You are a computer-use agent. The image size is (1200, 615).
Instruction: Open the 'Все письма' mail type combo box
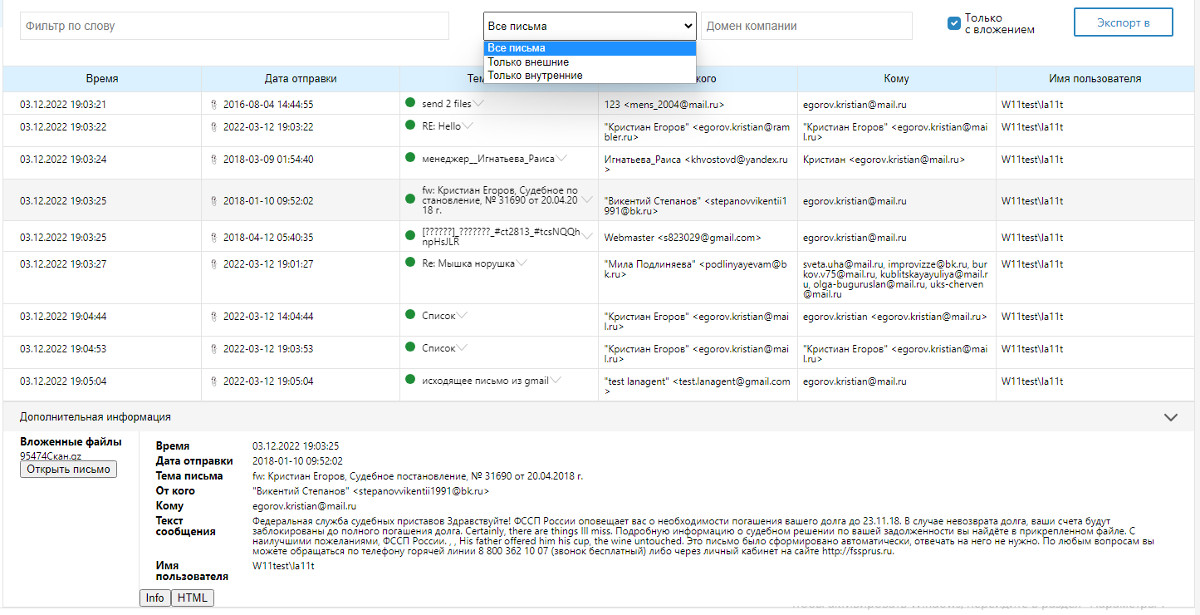[x=589, y=26]
